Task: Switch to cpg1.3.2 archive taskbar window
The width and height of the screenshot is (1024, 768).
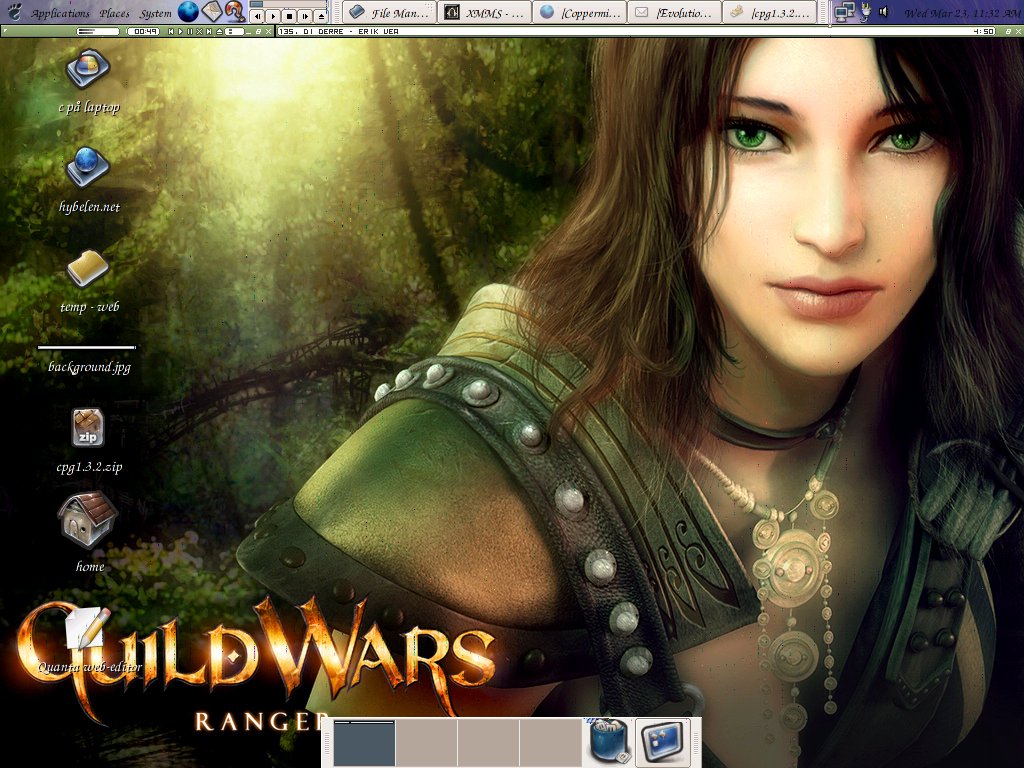Action: coord(769,12)
